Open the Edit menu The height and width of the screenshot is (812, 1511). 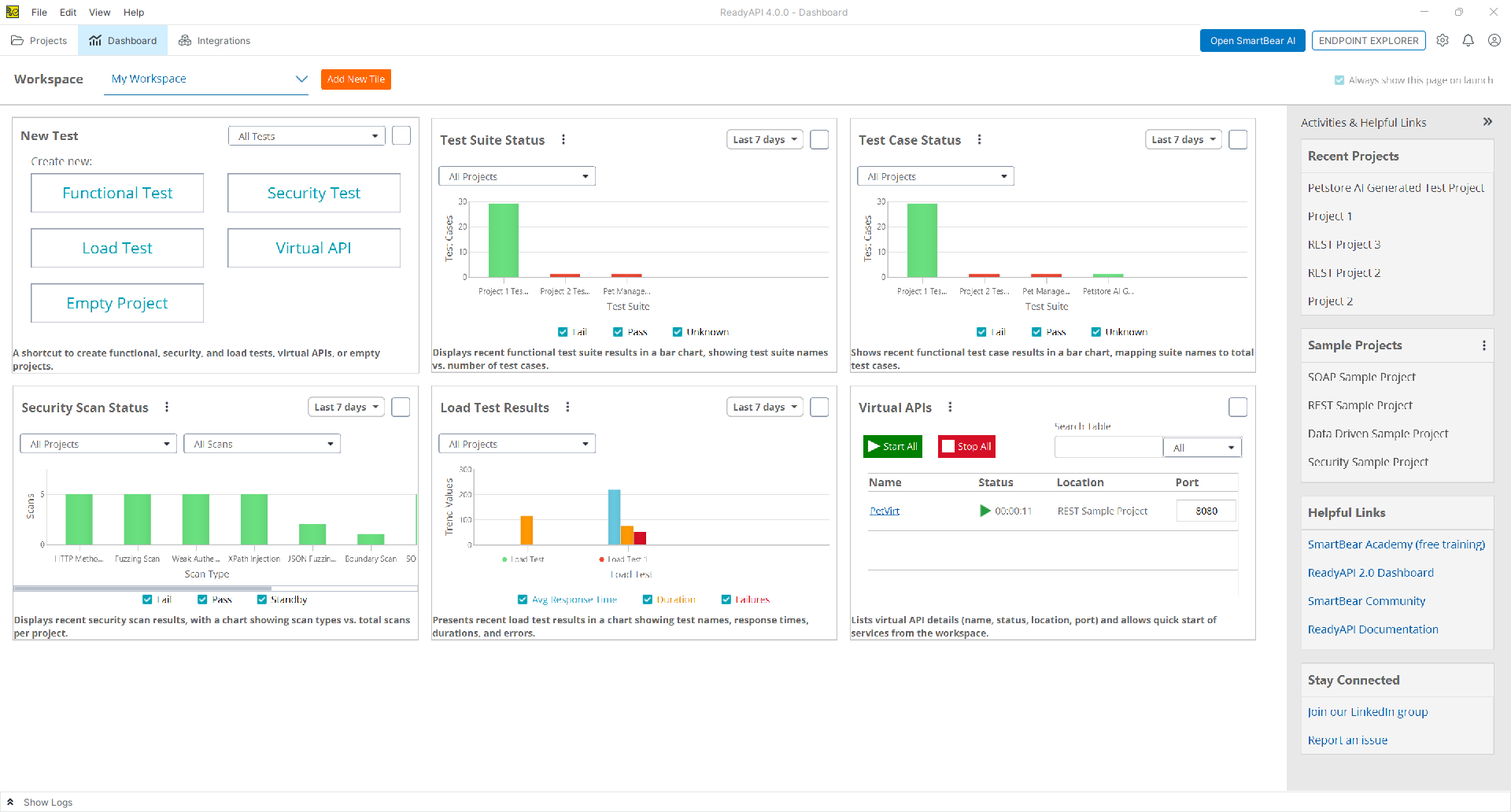pyautogui.click(x=68, y=12)
